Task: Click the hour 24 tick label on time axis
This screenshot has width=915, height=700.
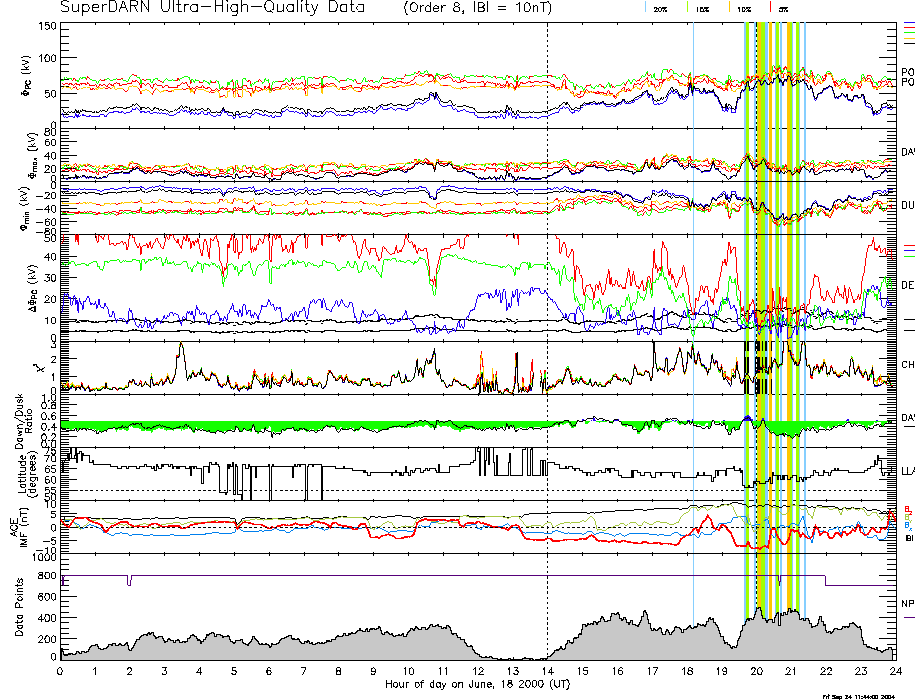Action: 895,672
